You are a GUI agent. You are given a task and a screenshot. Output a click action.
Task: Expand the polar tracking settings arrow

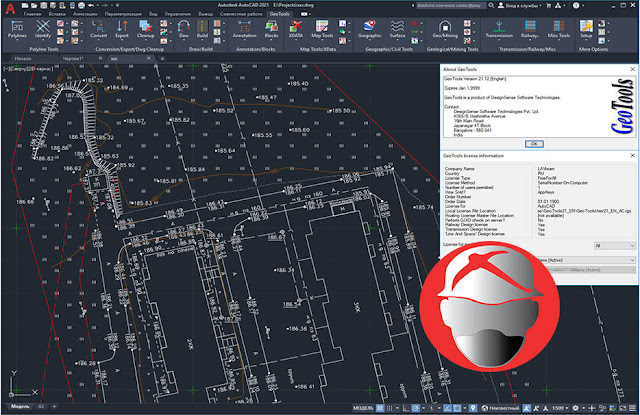click(x=422, y=408)
